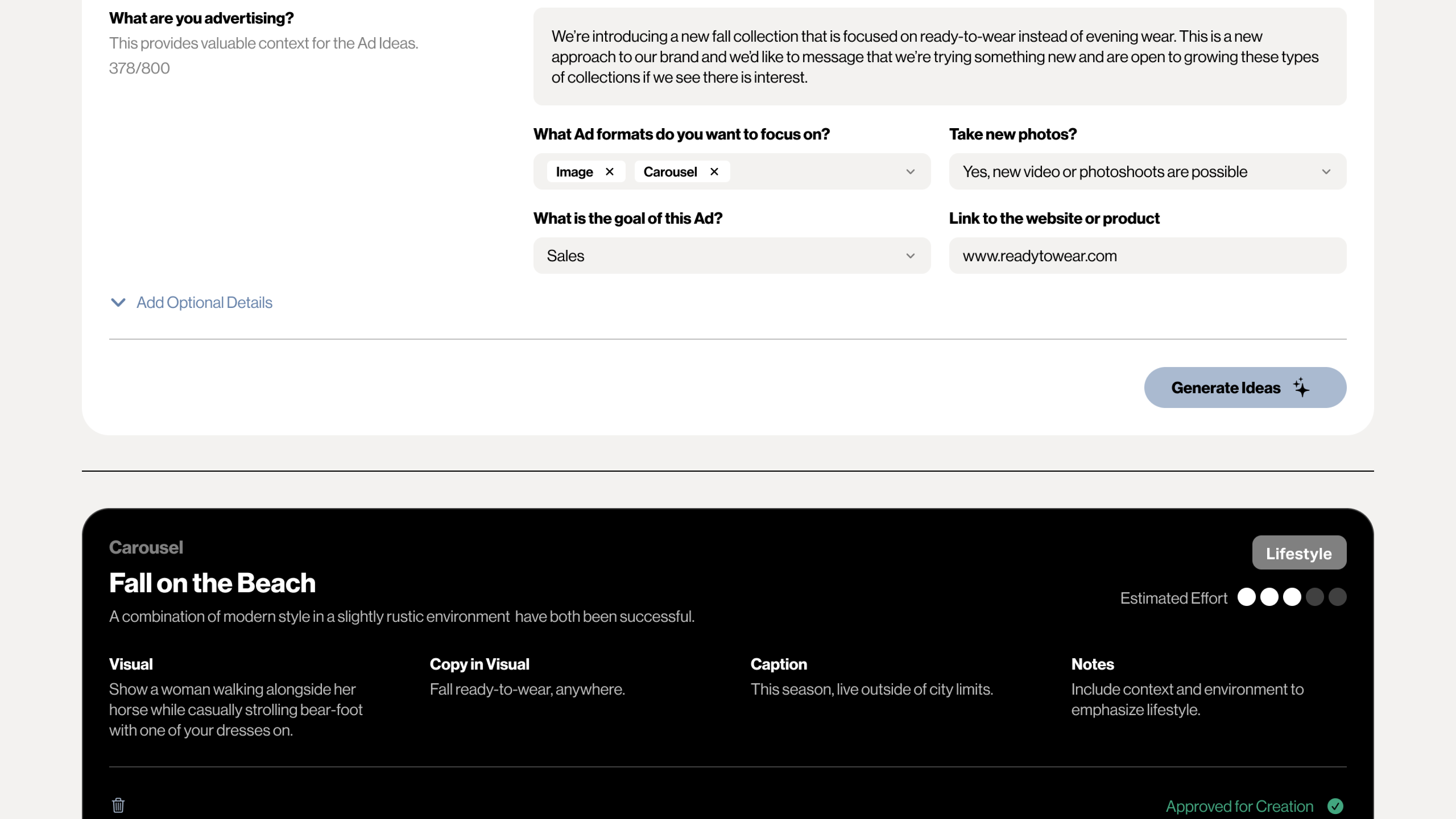
Task: Expand the Add Optional Details chevron
Action: [x=118, y=303]
